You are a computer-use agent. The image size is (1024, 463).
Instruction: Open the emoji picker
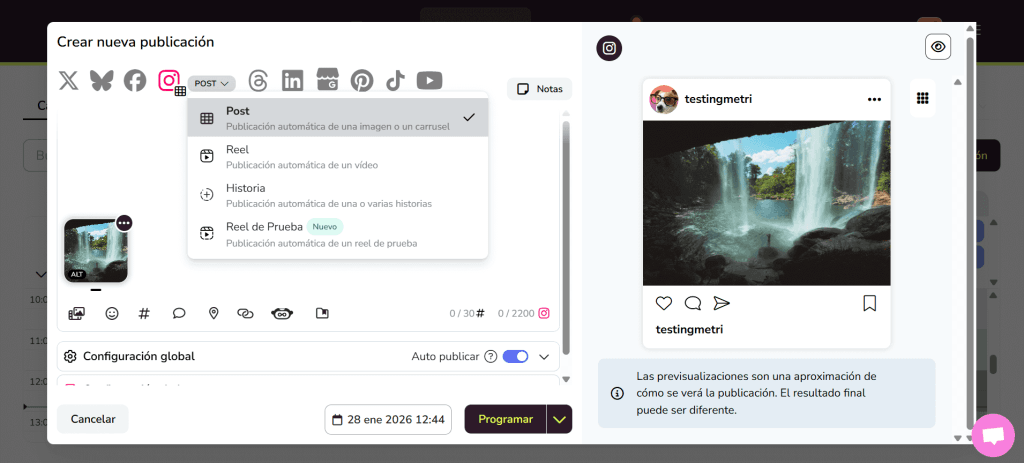112,313
